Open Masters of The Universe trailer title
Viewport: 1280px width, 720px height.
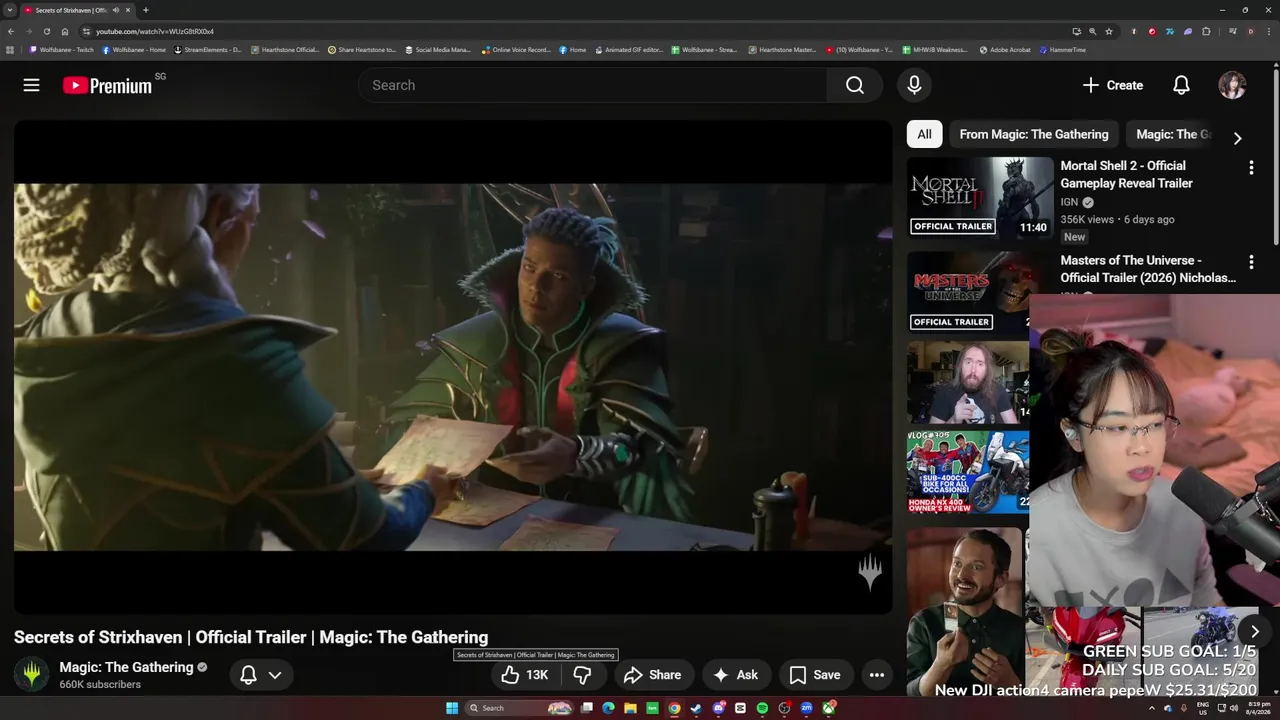tap(1147, 269)
